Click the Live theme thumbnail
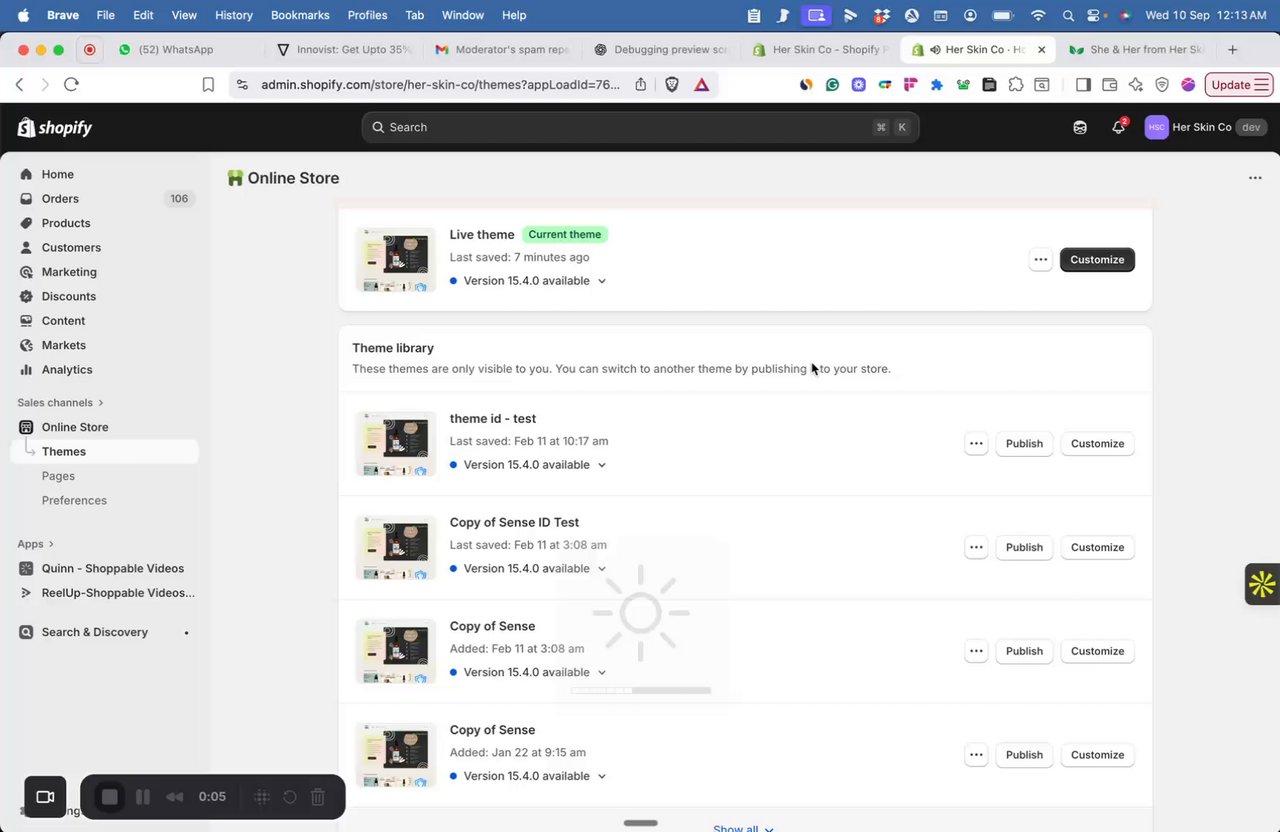This screenshot has width=1280, height=832. (x=396, y=260)
